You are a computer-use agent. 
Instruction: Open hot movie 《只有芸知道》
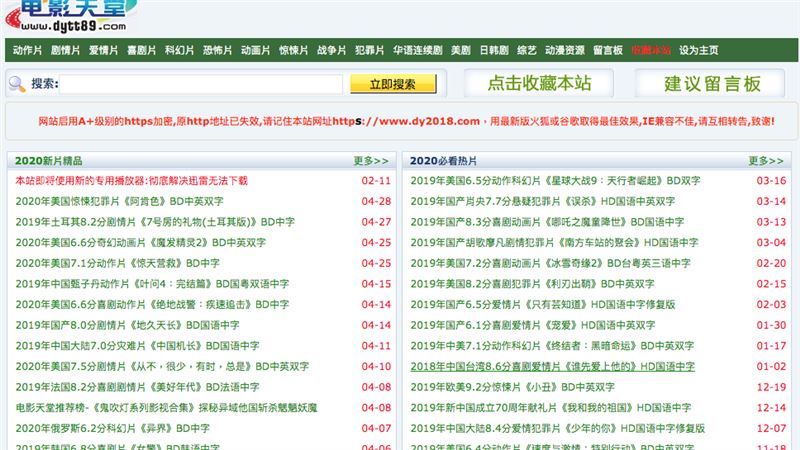click(x=542, y=305)
